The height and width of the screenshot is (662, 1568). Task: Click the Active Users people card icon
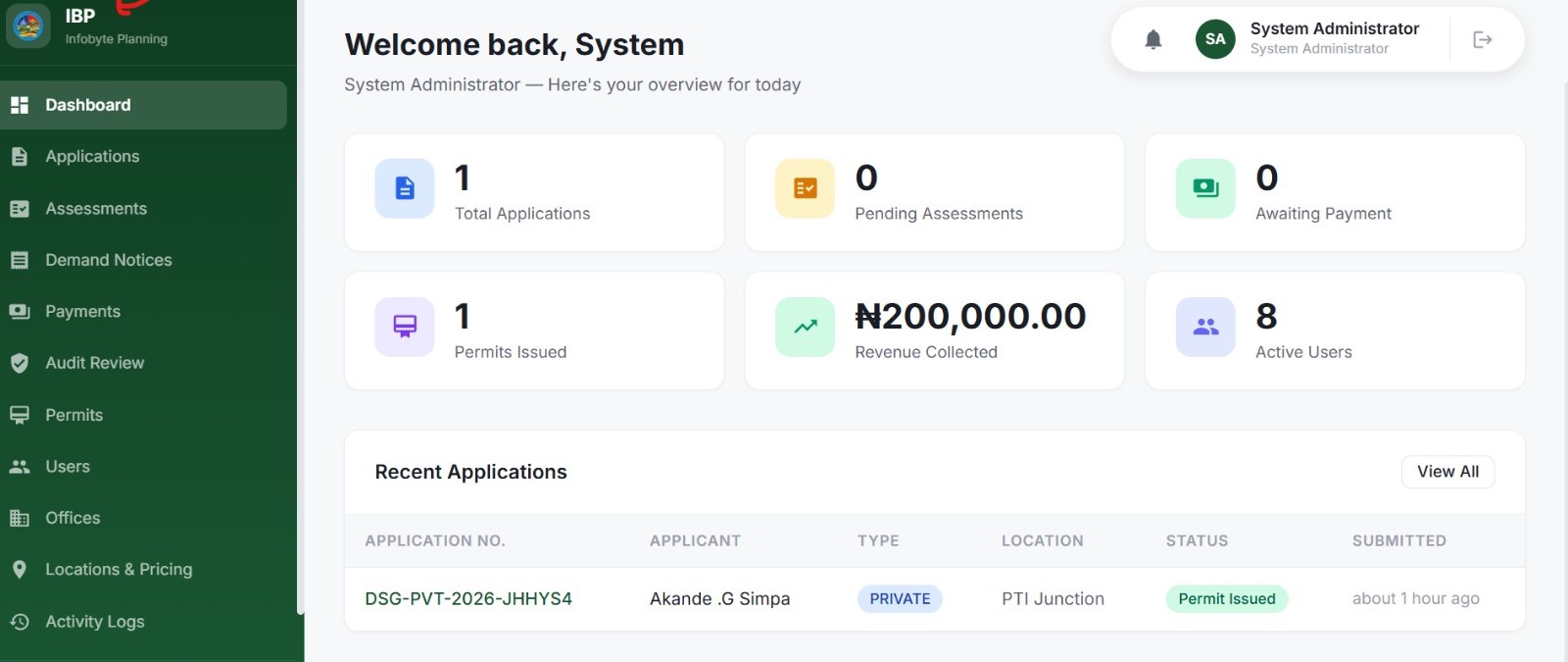tap(1206, 327)
